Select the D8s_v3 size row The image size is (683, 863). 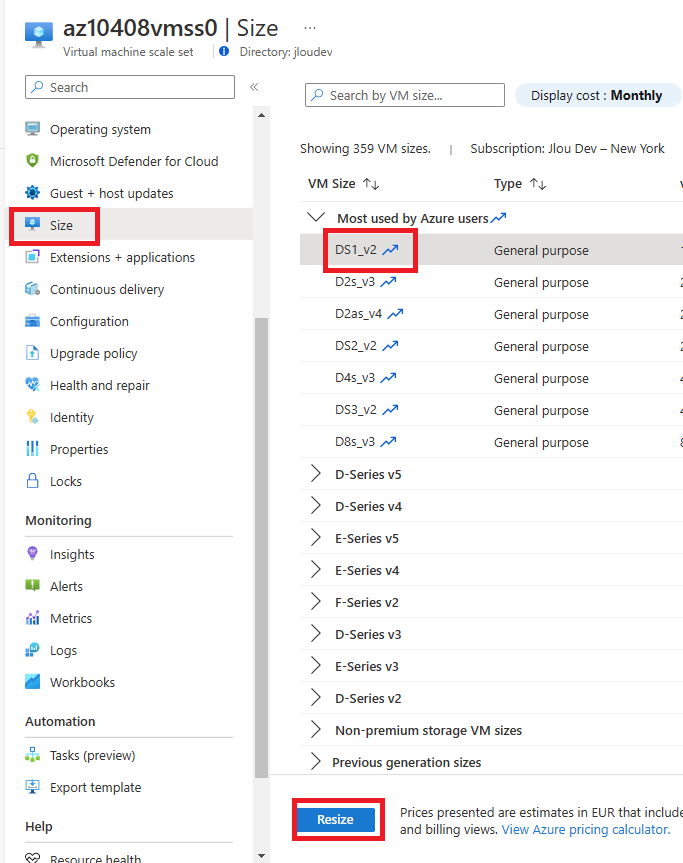(491, 441)
